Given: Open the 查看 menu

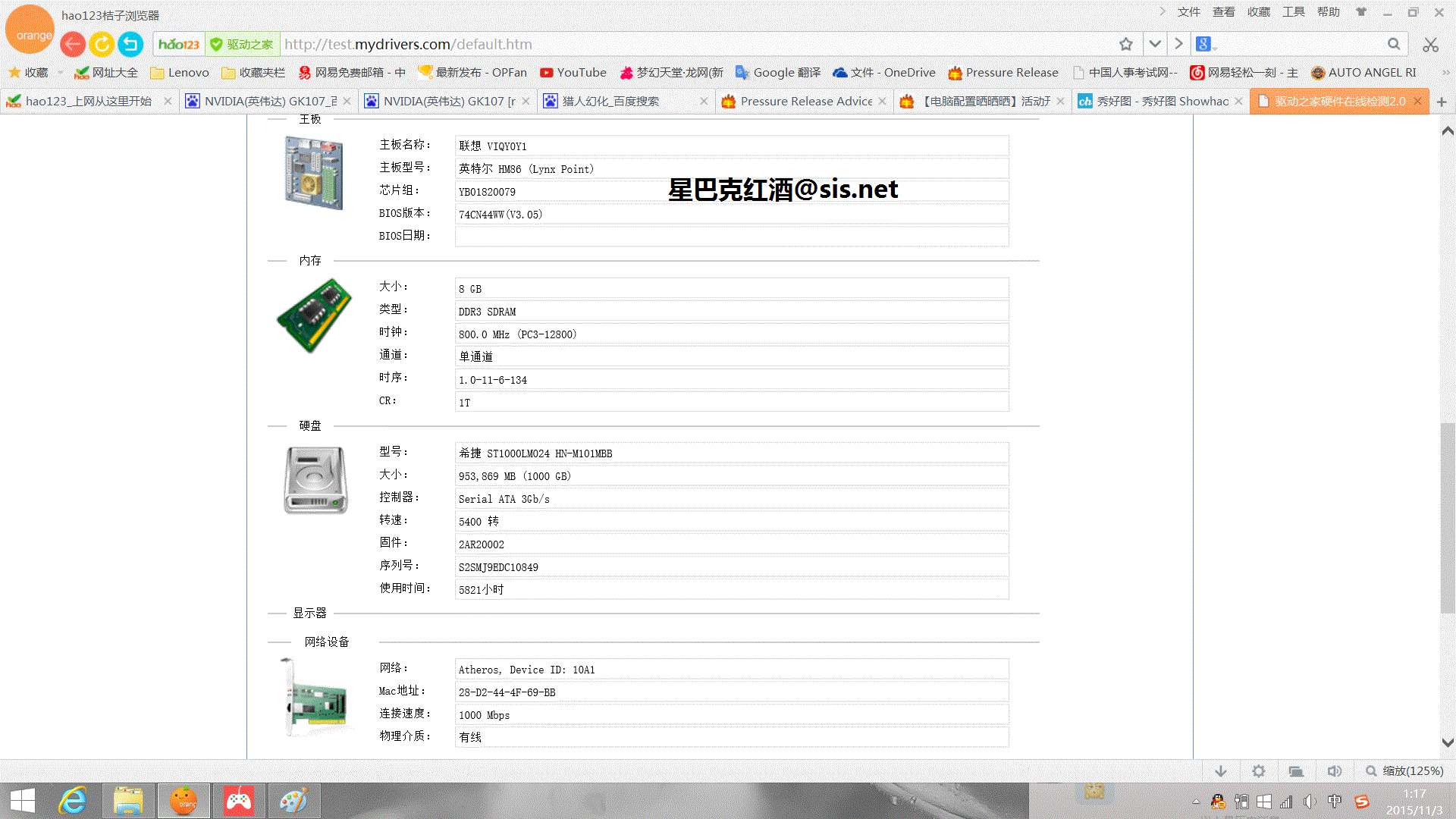Looking at the screenshot, I should [x=1223, y=12].
